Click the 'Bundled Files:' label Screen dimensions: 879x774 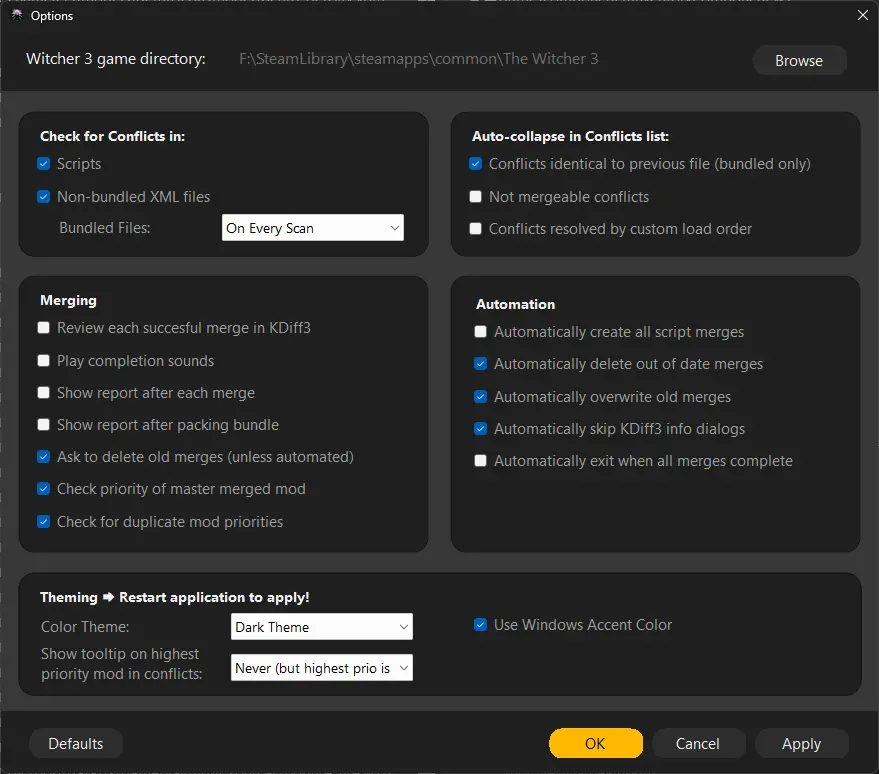tap(105, 228)
